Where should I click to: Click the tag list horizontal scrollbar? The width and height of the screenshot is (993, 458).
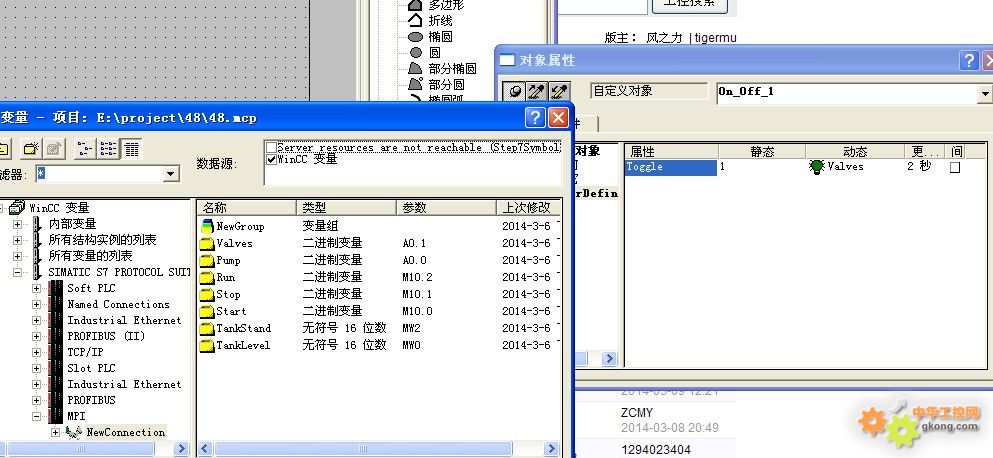(363, 448)
